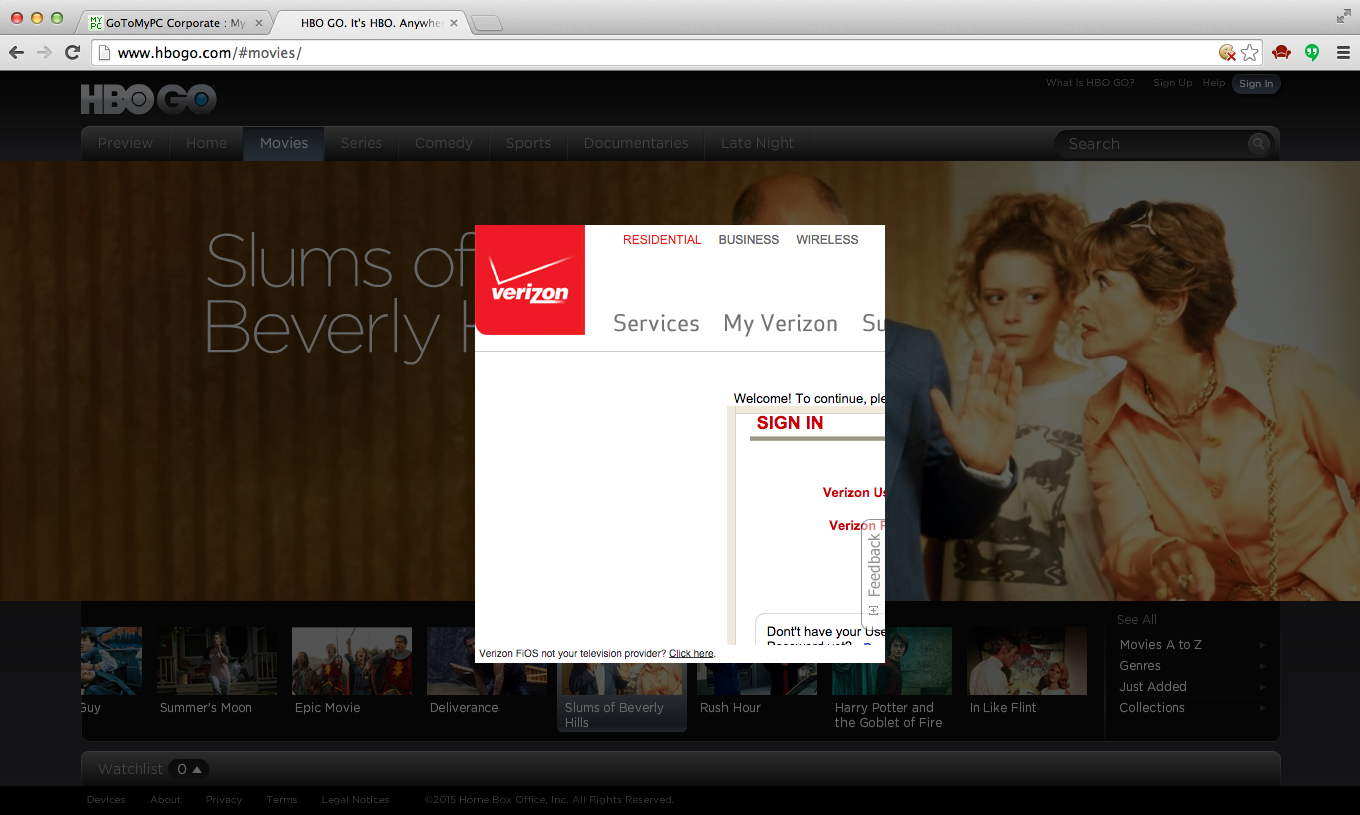
Task: Select Summer's Moon movie thumbnail
Action: pos(217,661)
